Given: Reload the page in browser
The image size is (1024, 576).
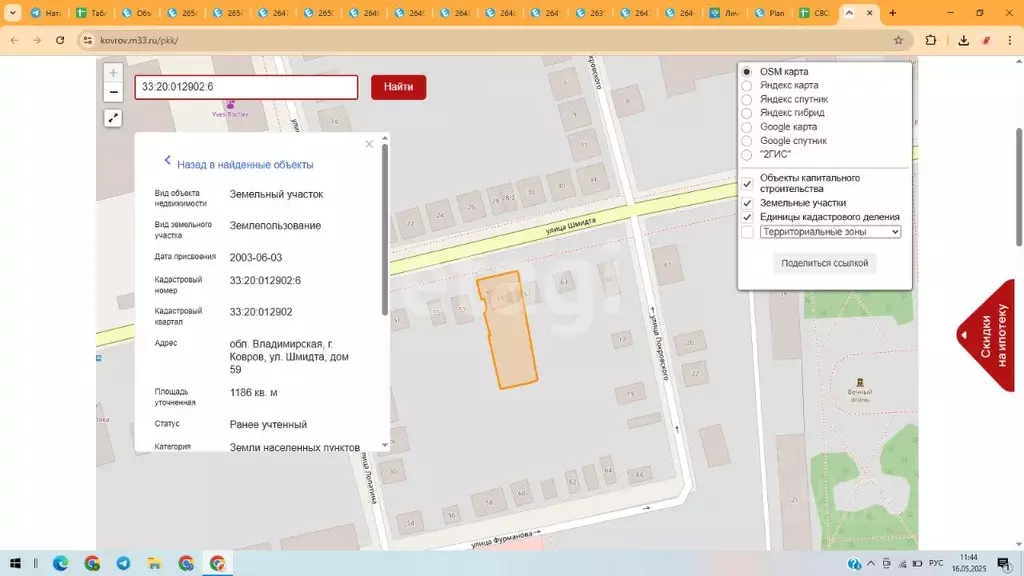Looking at the screenshot, I should click(x=60, y=40).
